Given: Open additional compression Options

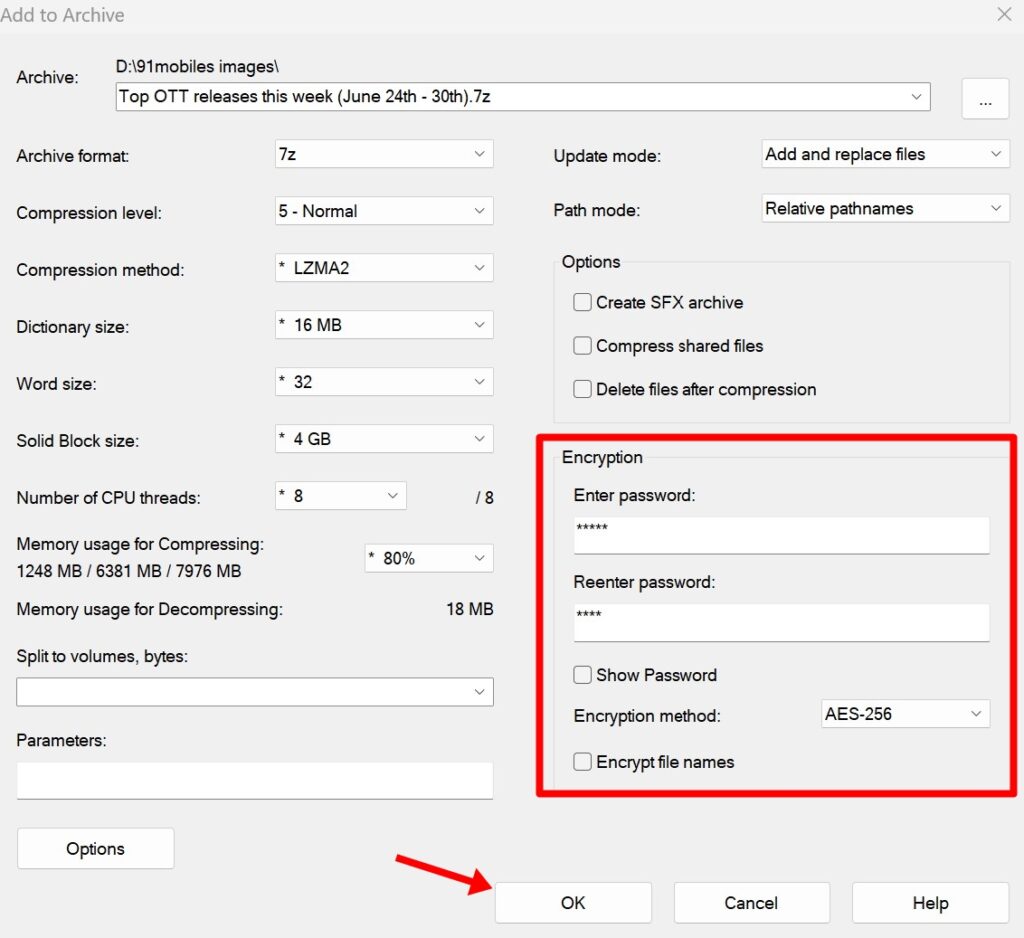Looking at the screenshot, I should tap(95, 848).
